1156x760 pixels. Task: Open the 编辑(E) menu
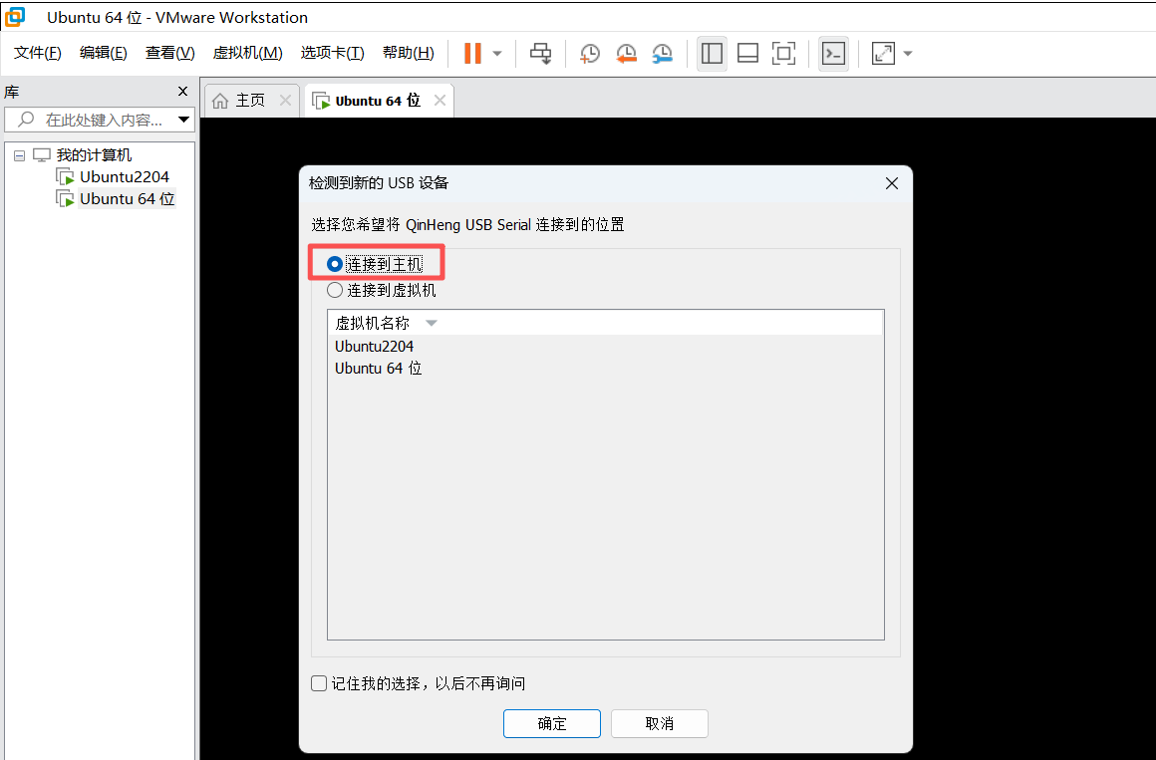(103, 52)
